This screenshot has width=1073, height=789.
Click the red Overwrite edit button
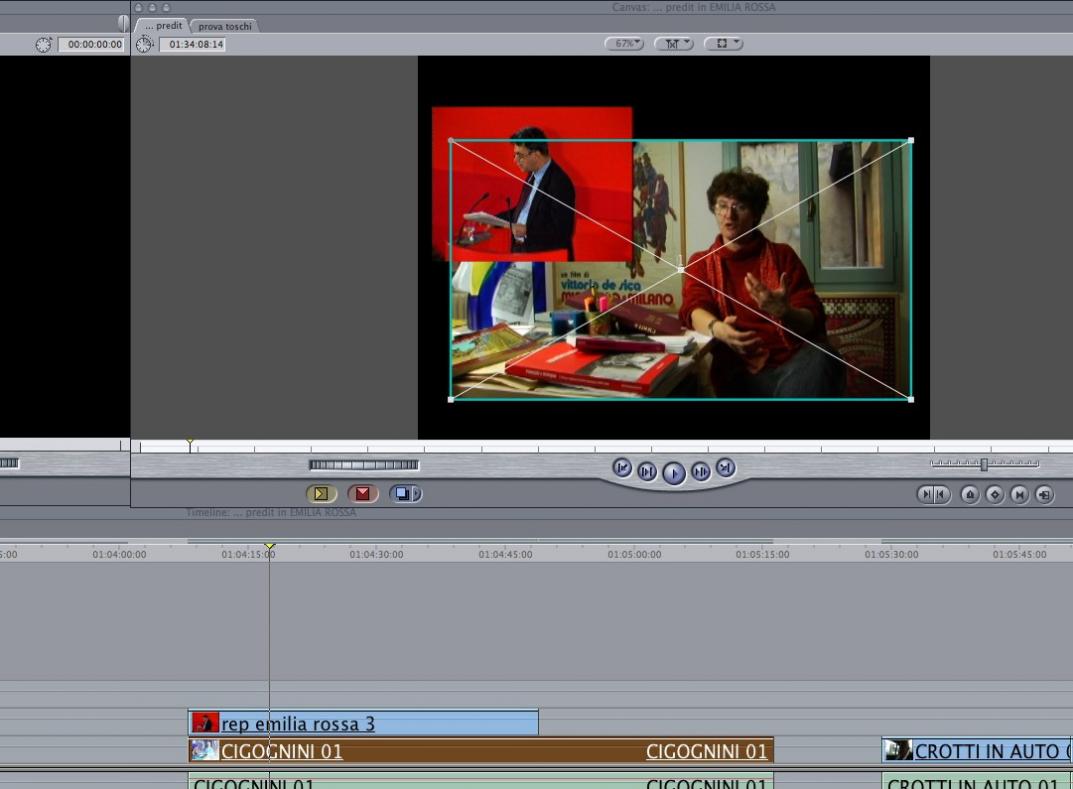point(363,493)
